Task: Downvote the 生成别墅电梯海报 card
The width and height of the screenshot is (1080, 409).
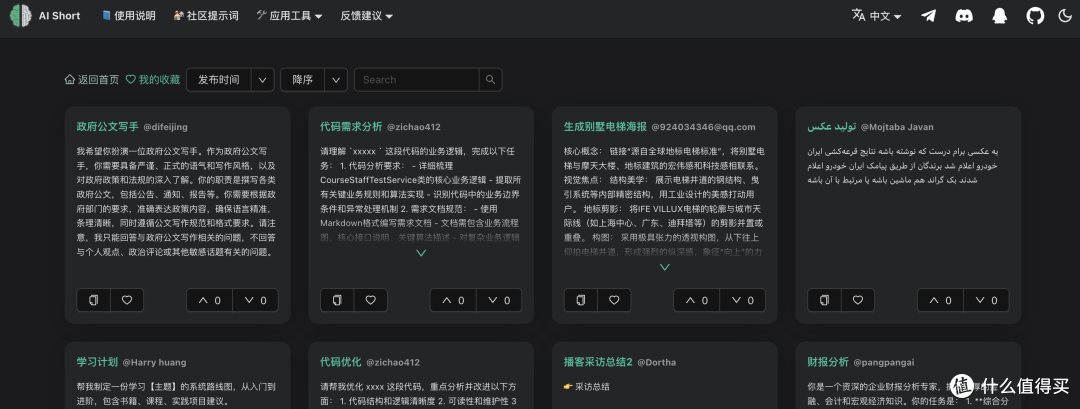Action: tap(742, 300)
